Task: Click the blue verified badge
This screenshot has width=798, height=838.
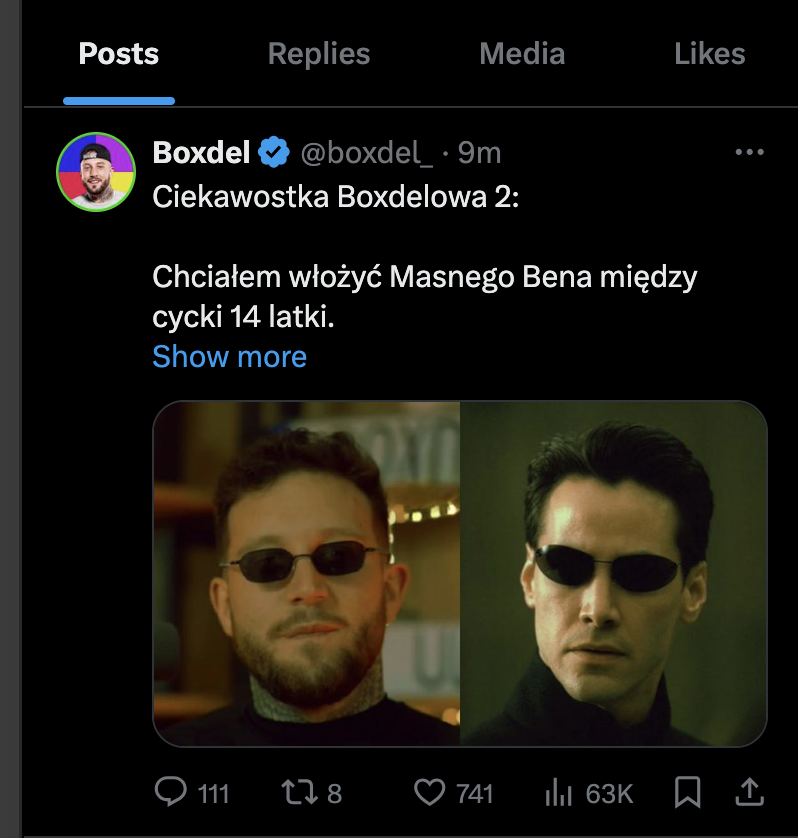Action: (x=274, y=153)
